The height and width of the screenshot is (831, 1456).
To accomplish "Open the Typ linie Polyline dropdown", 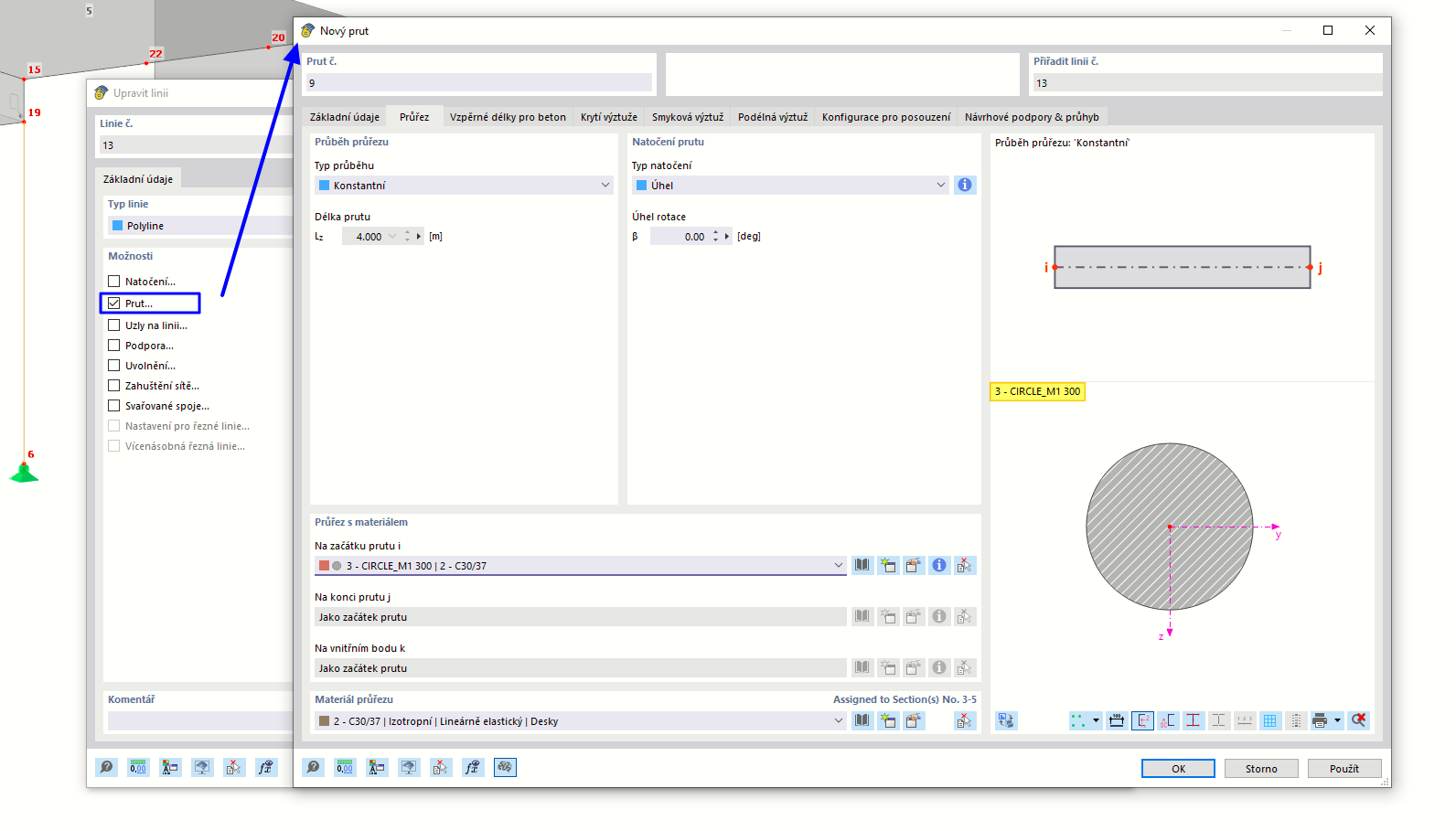I will (x=201, y=226).
